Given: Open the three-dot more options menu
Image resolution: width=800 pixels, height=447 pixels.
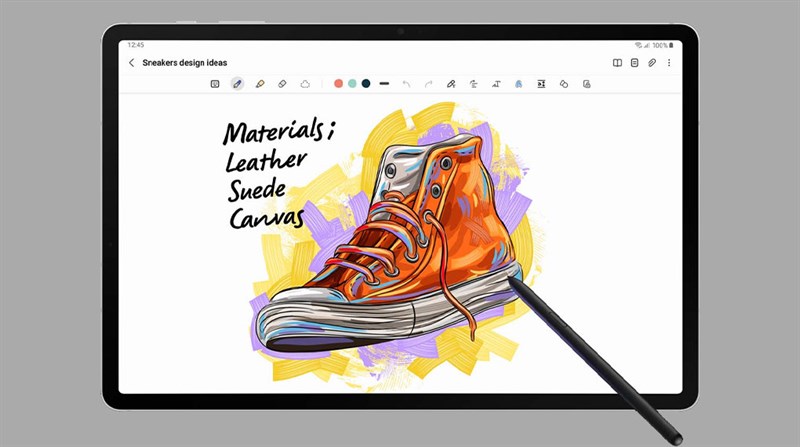Looking at the screenshot, I should pos(669,63).
